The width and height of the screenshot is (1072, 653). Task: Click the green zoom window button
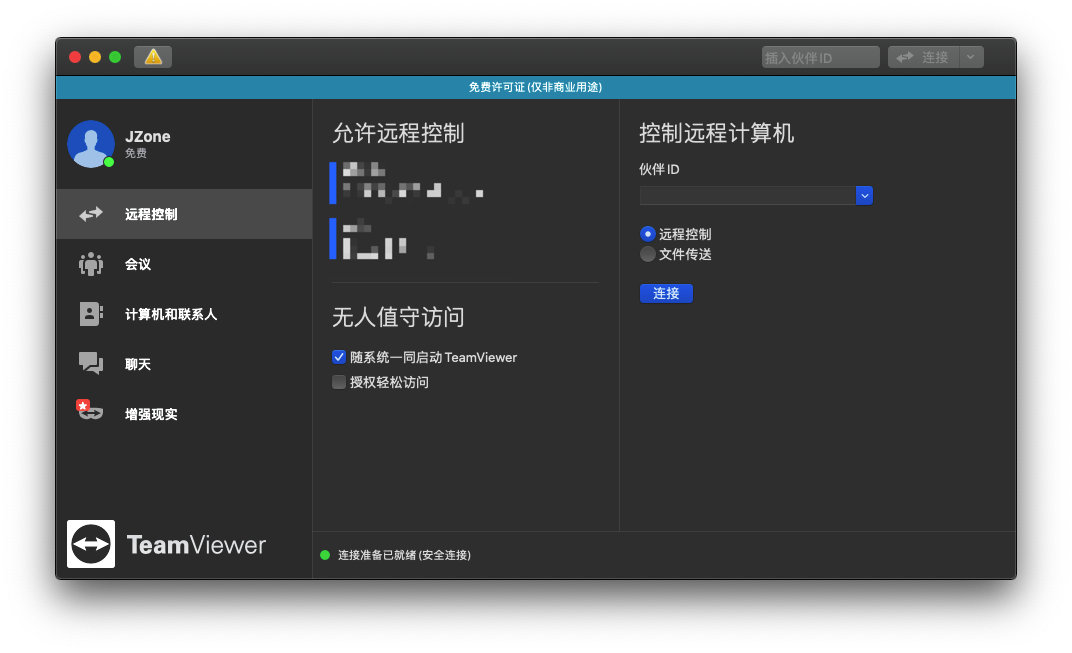coord(115,57)
